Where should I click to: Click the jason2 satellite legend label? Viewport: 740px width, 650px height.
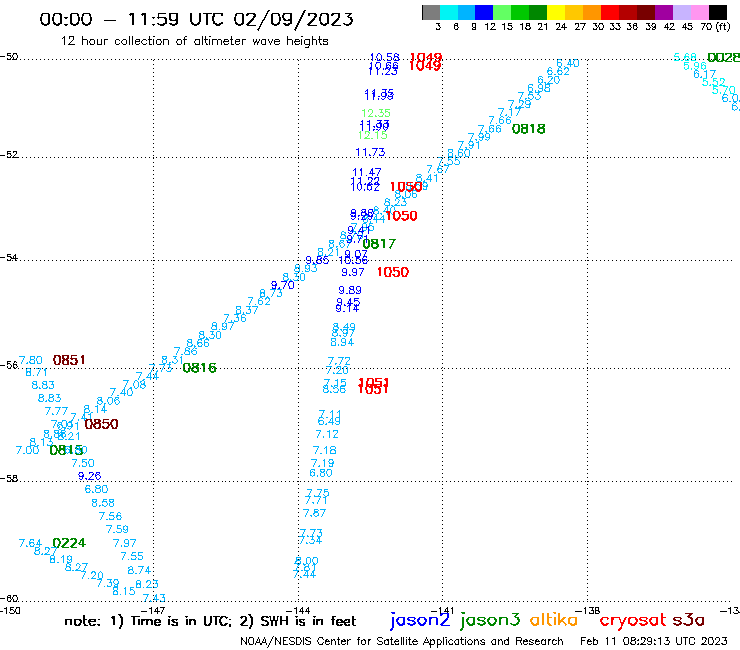coord(420,620)
